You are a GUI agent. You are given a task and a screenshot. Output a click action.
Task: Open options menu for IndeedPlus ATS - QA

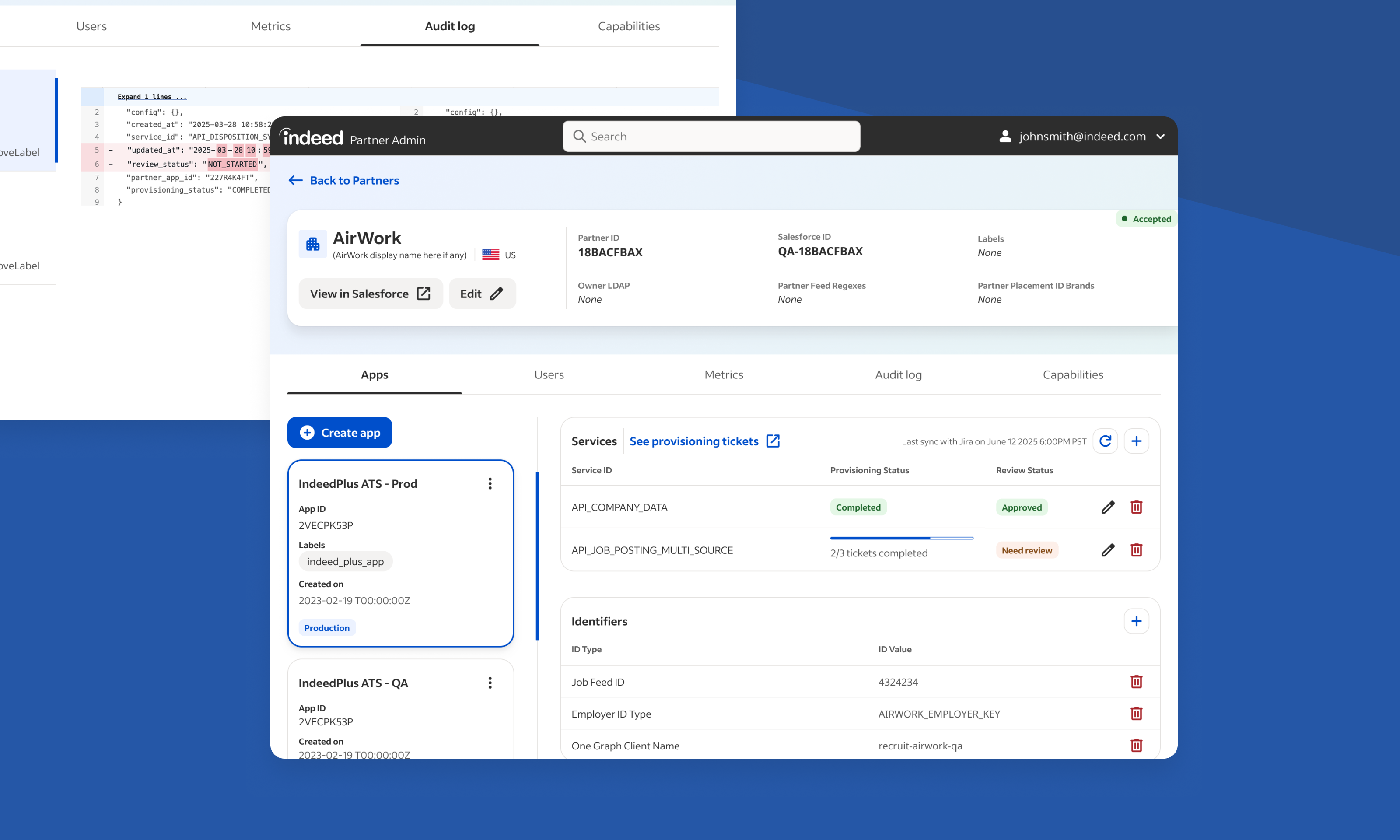coord(490,682)
